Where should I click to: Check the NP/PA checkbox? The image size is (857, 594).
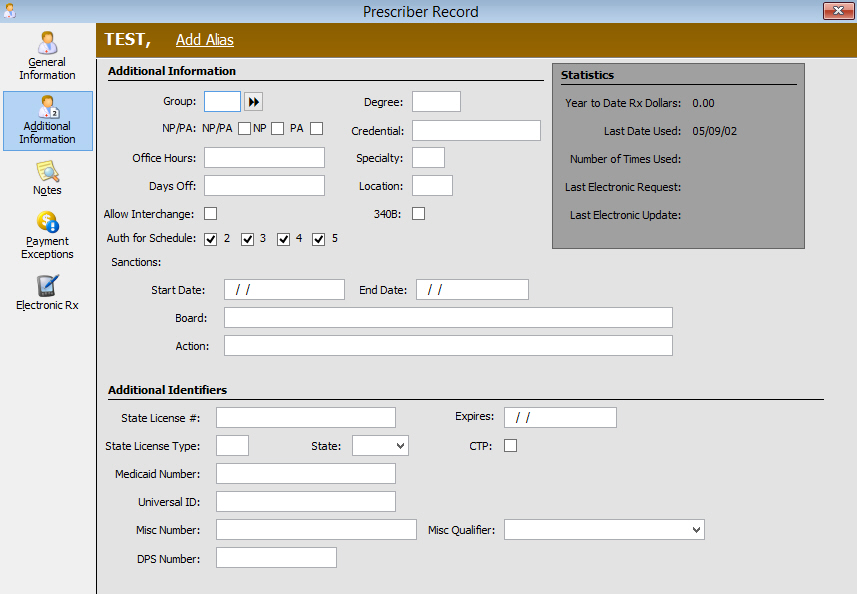(244, 128)
